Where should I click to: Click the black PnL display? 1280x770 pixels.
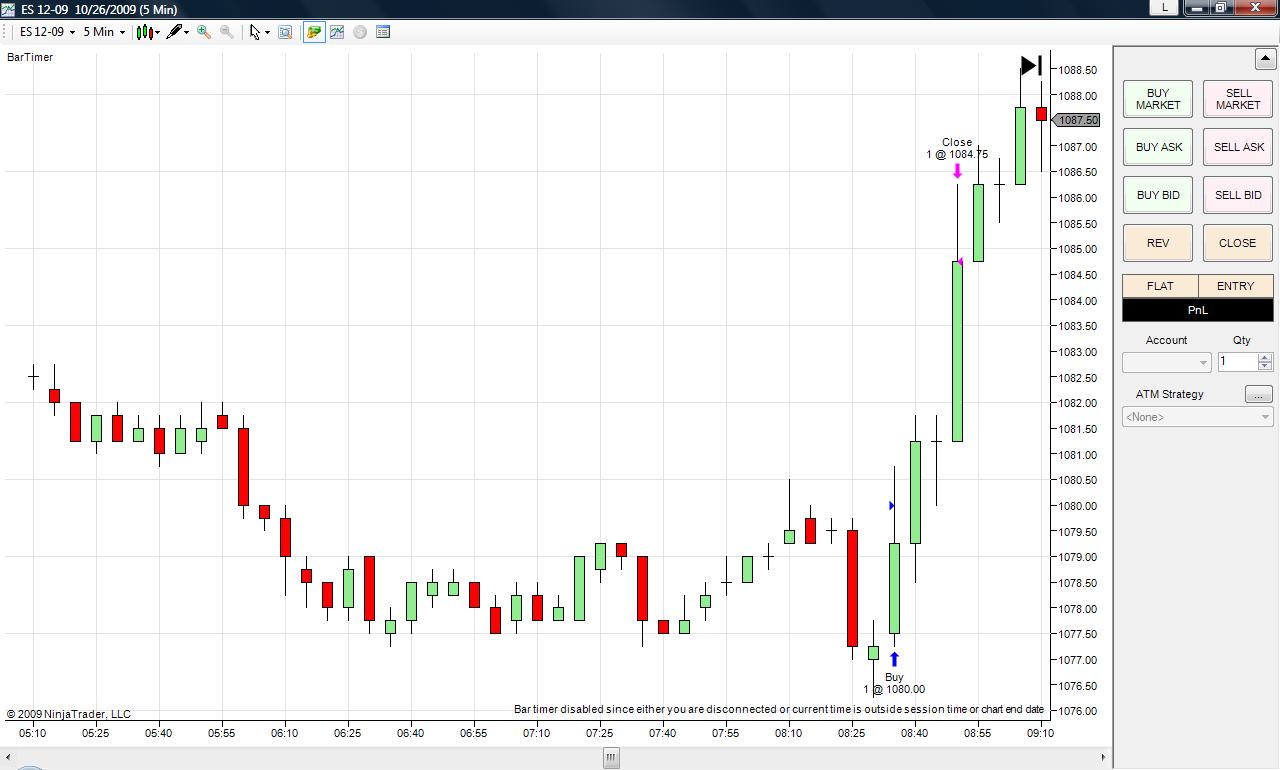(1198, 310)
